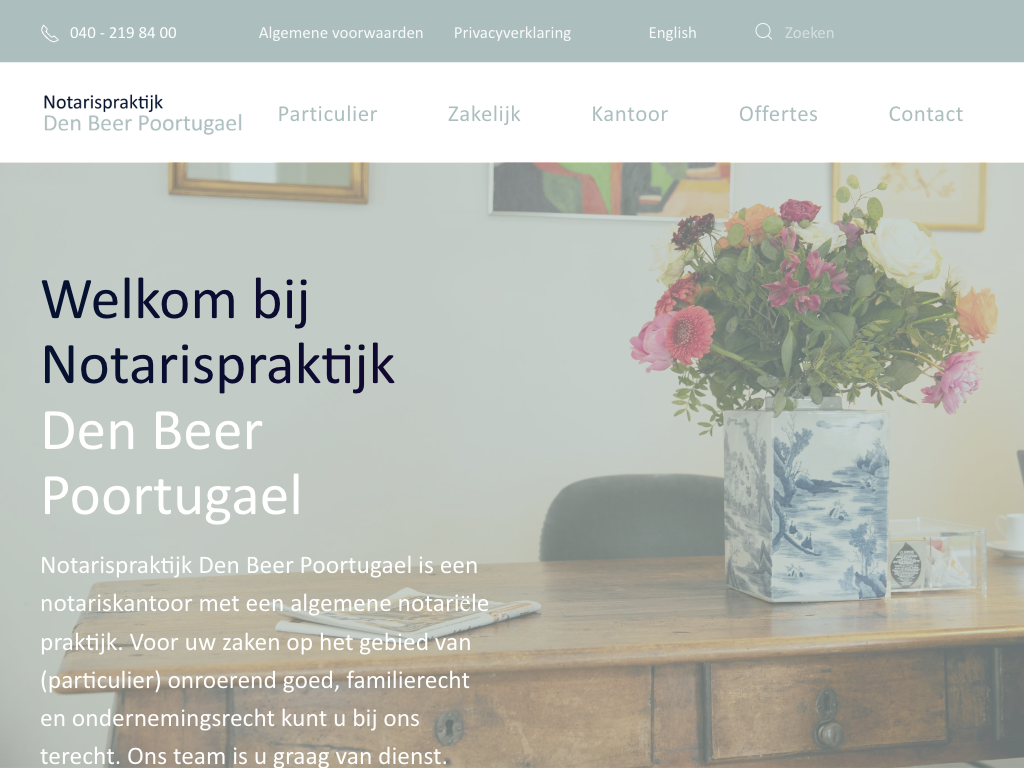Go to the Offertes page
Viewport: 1024px width, 768px height.
point(778,114)
